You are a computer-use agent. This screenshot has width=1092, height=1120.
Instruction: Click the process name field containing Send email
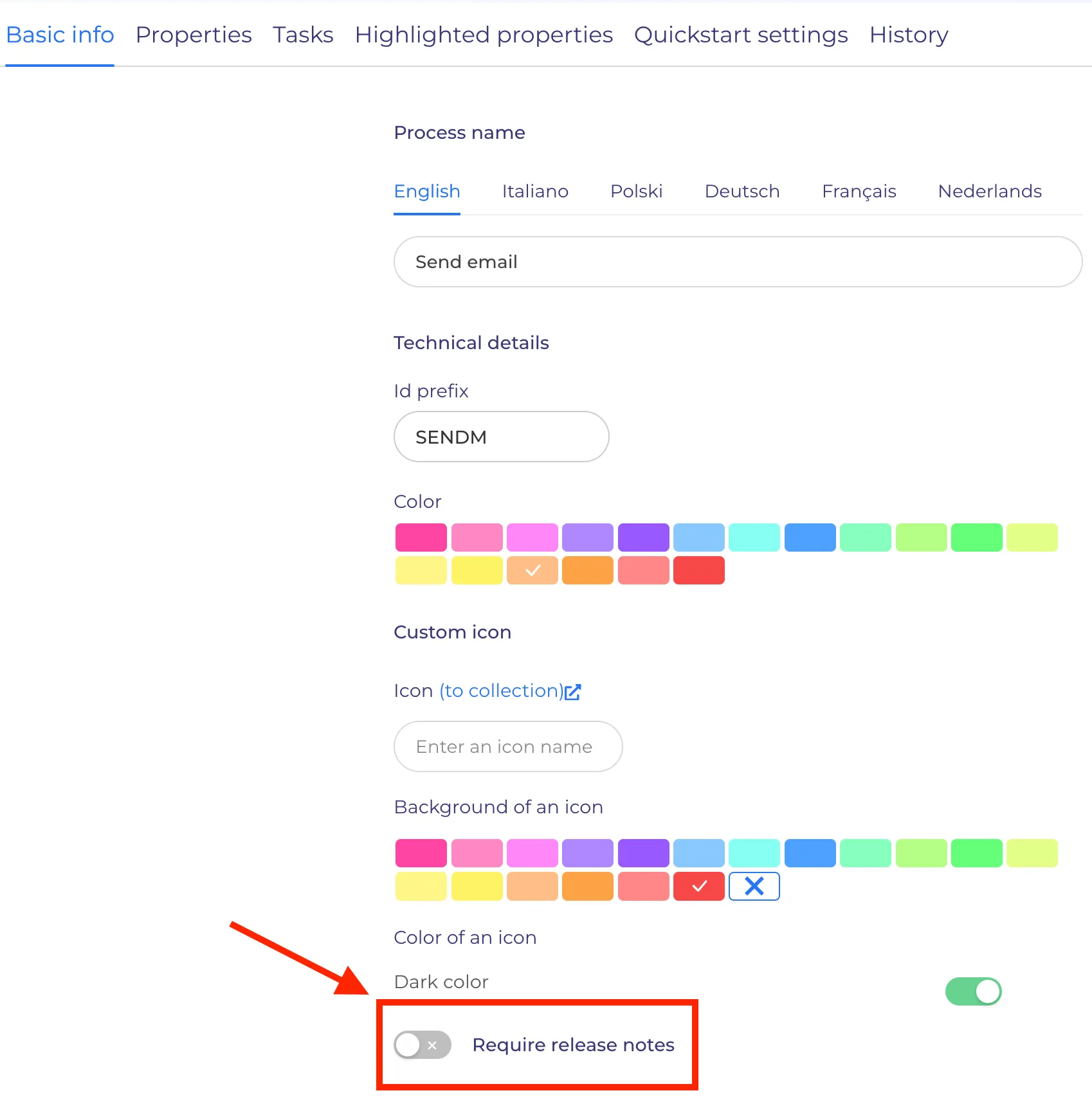738,262
